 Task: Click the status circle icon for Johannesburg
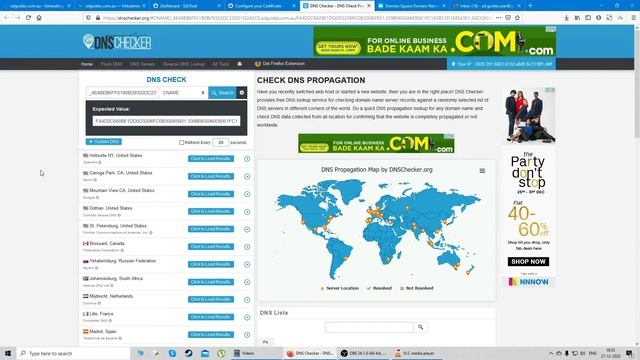(247, 282)
